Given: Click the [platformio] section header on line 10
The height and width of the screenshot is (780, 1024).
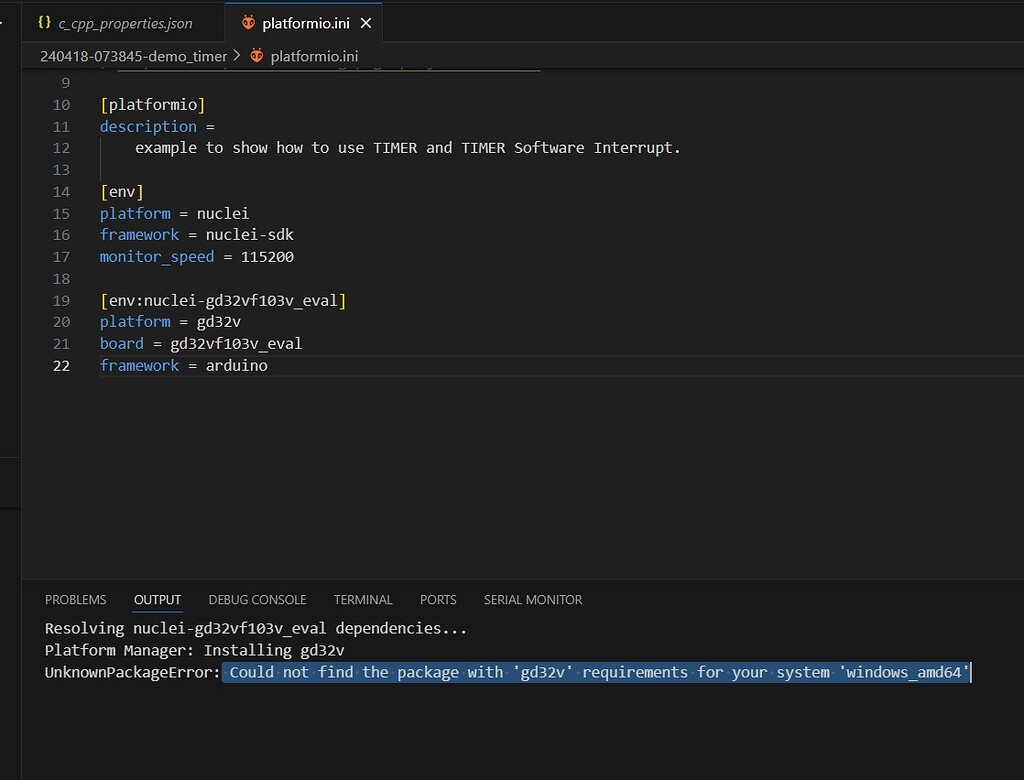Looking at the screenshot, I should 153,105.
